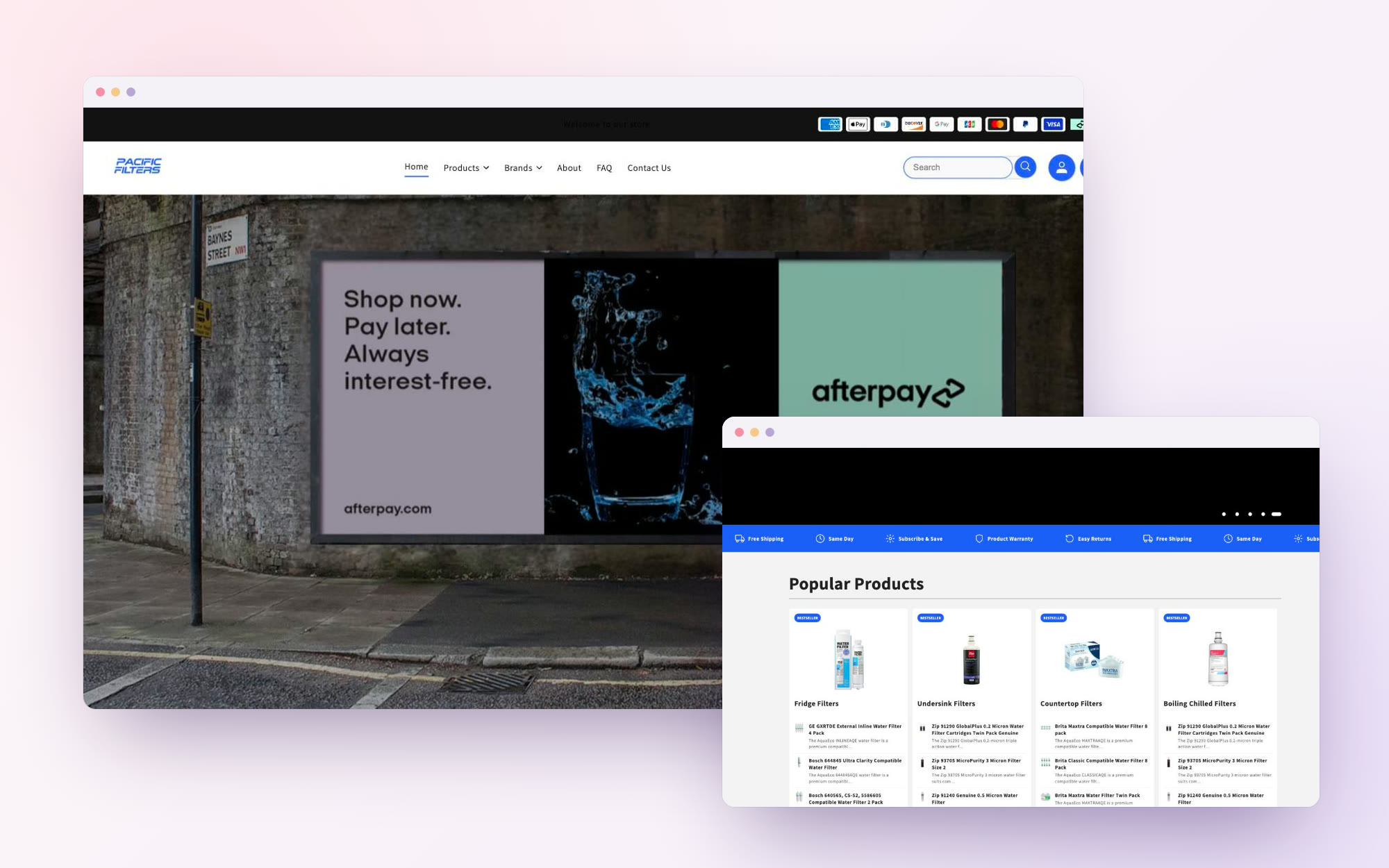Open Bosch 644845 Ultra Clarity Compatible filter
Viewport: 1389px width, 868px height.
pos(855,764)
